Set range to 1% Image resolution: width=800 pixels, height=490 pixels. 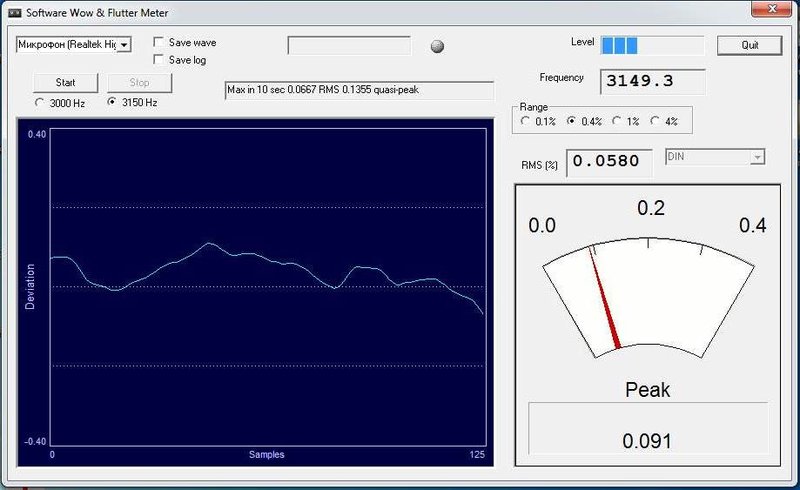[617, 121]
